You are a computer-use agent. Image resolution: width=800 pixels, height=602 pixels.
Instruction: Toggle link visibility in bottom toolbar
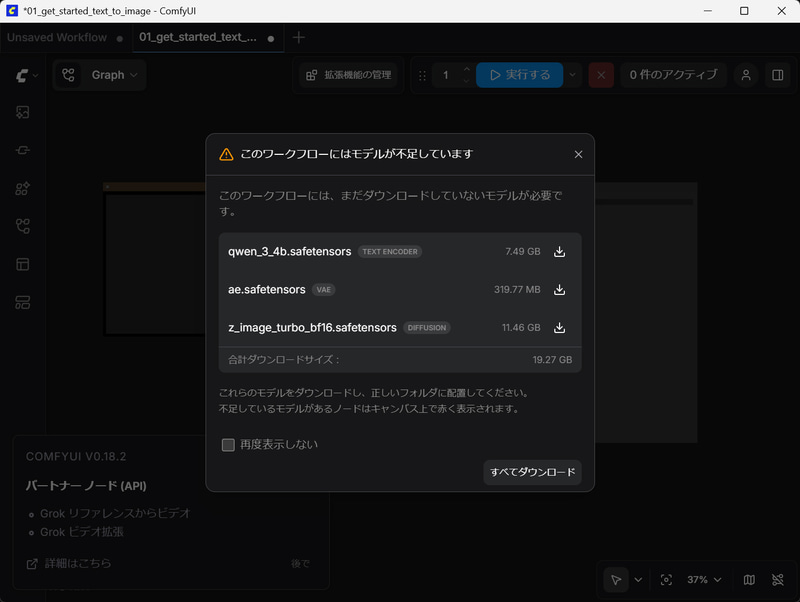click(x=778, y=580)
